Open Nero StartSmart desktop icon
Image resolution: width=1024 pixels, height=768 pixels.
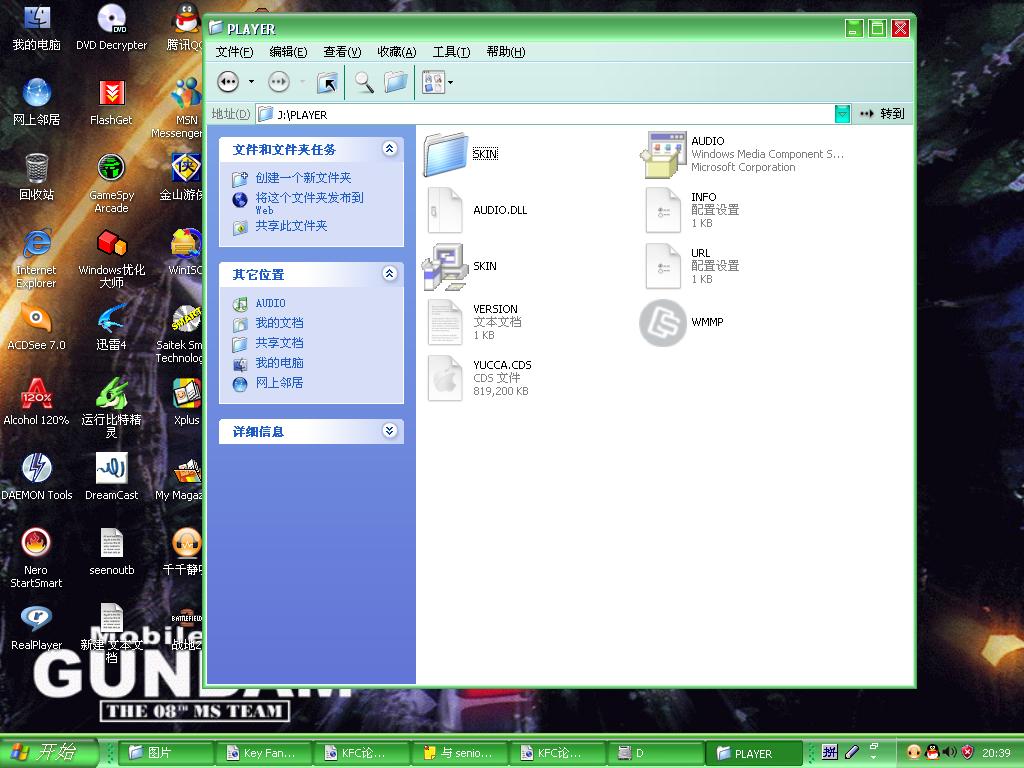[x=37, y=558]
